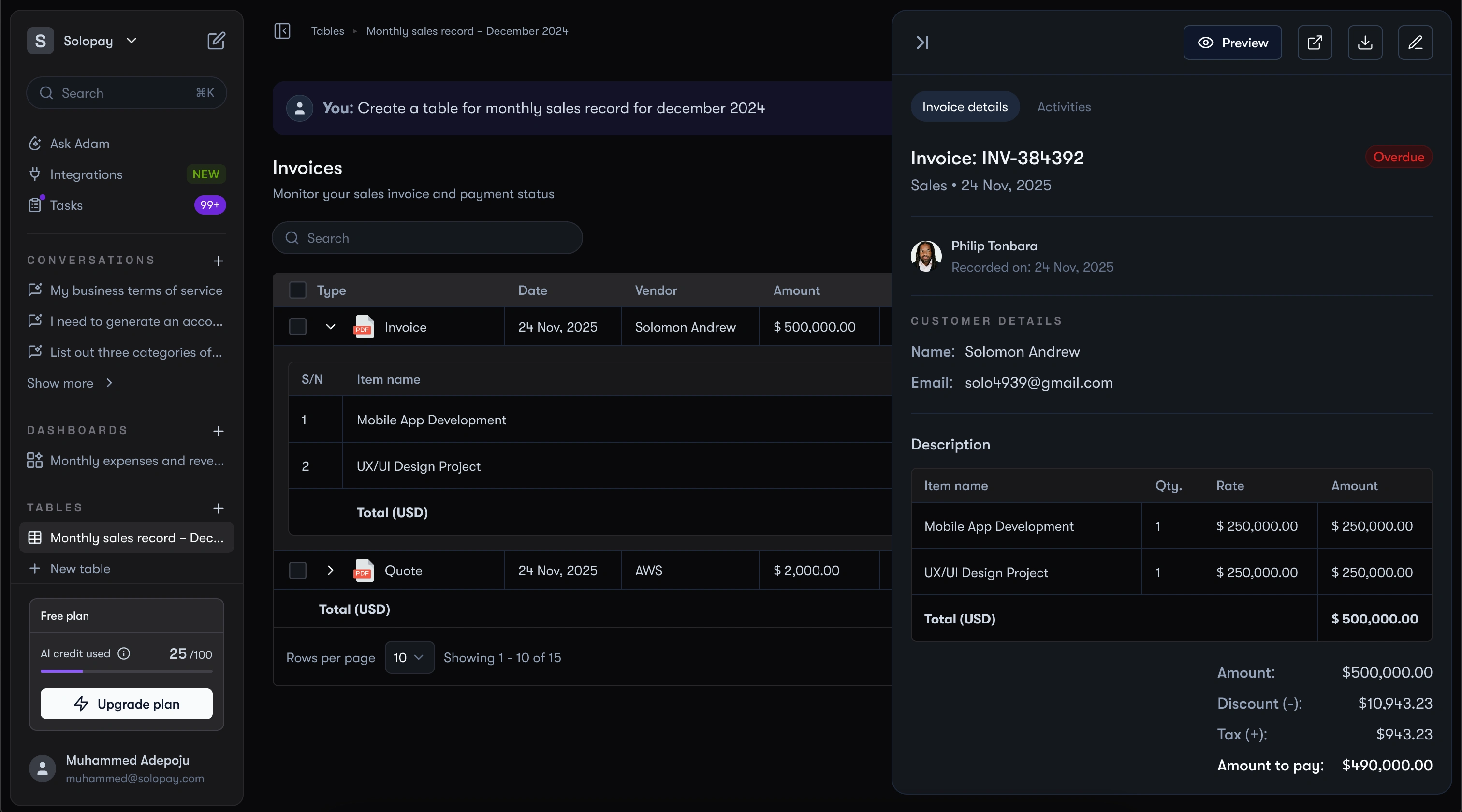Viewport: 1462px width, 812px height.
Task: Check the Invoice row checkbox
Action: 297,327
